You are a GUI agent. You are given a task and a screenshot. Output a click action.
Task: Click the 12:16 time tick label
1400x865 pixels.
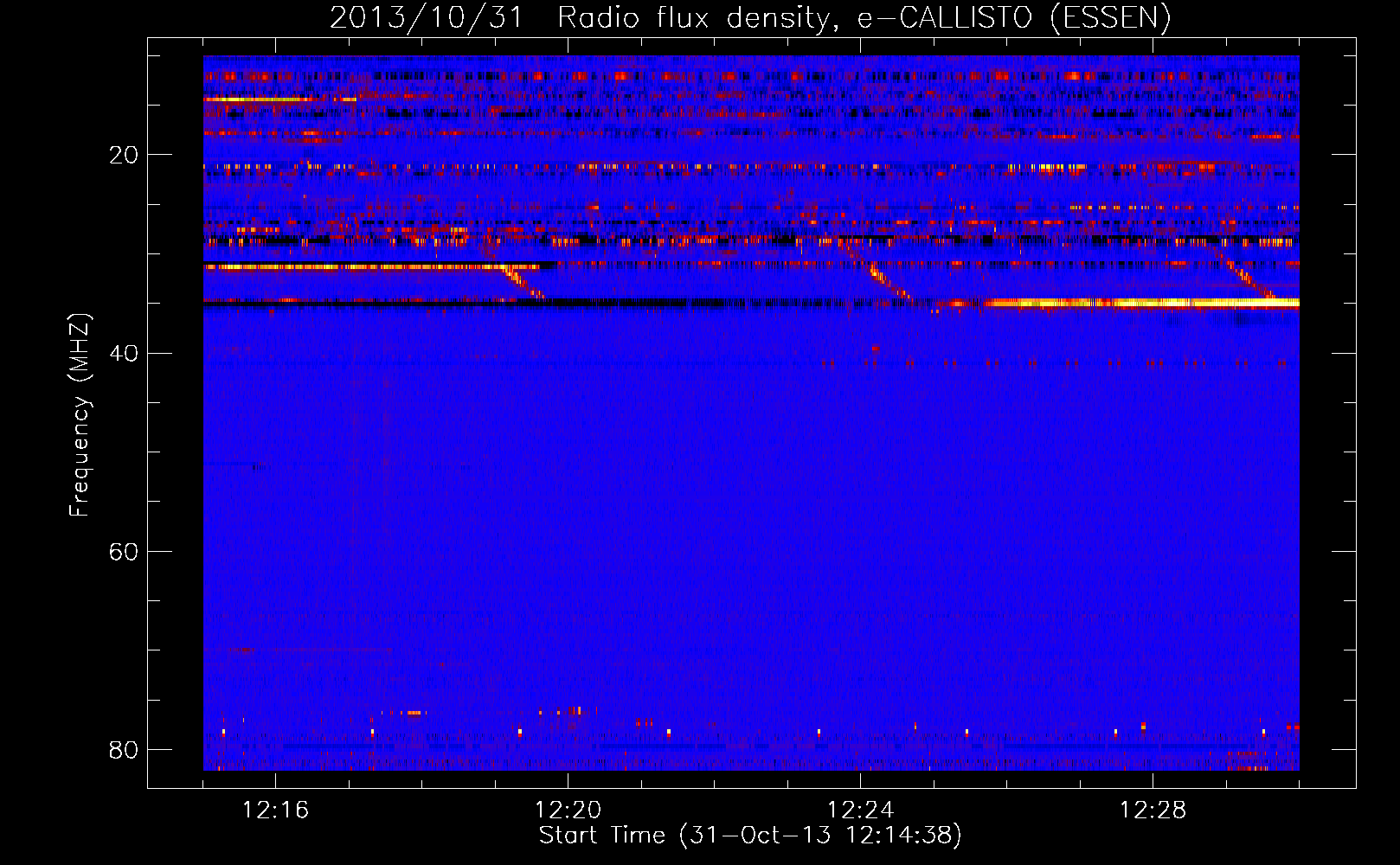275,811
